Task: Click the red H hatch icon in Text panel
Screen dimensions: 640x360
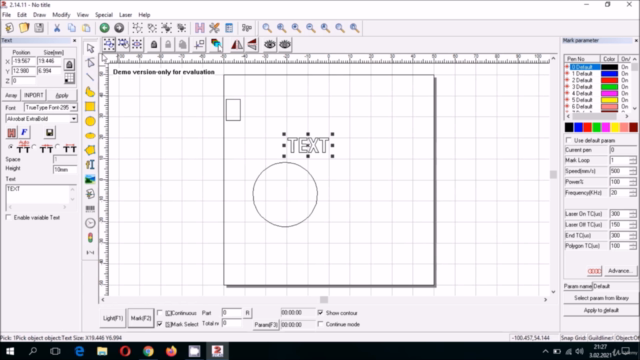Action: 11,132
